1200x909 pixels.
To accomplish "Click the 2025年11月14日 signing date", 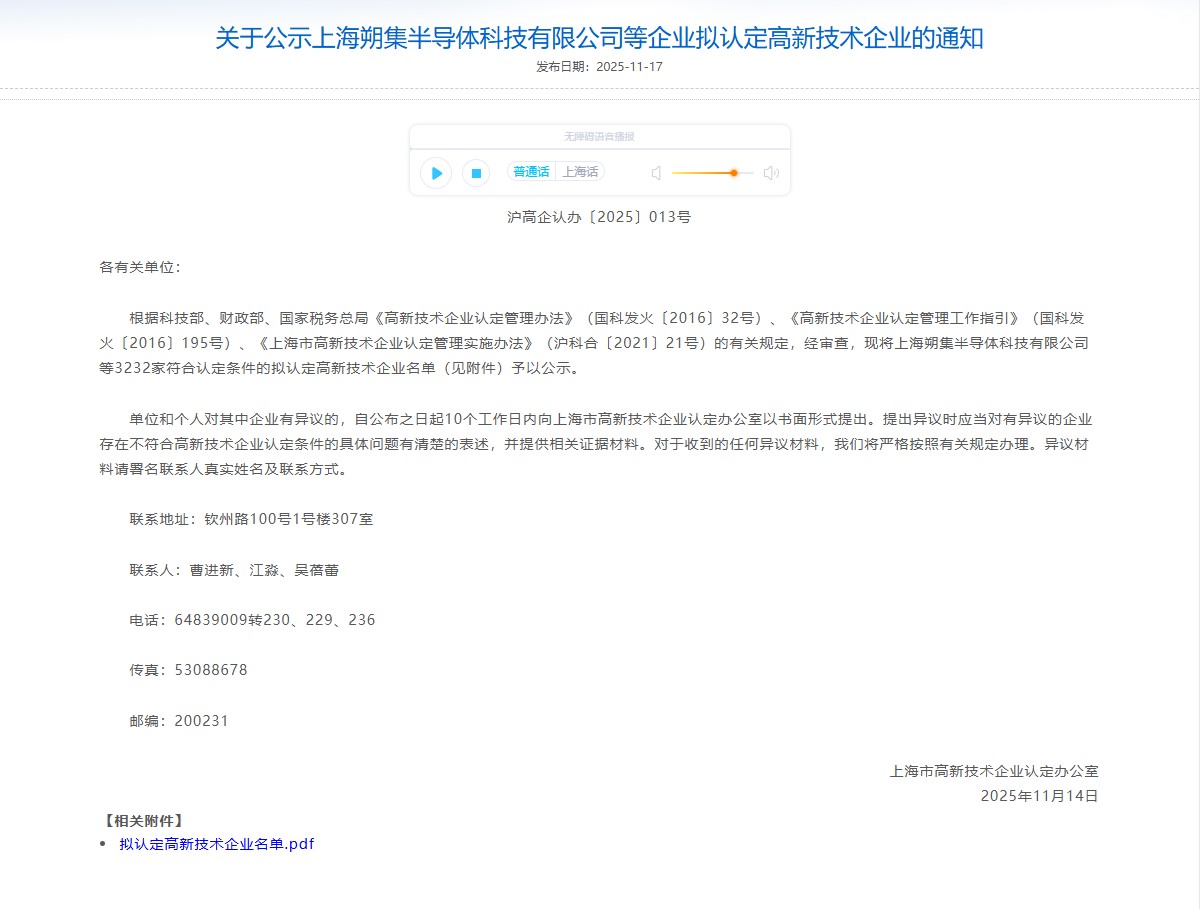I will [1038, 796].
